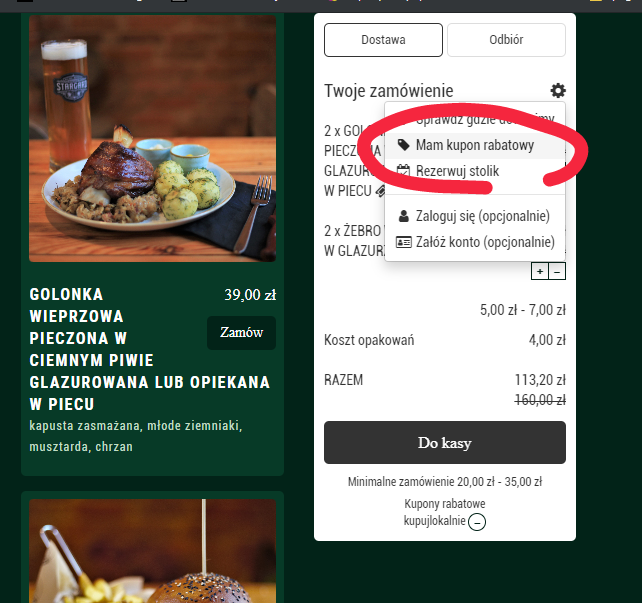
Task: Select Załóż konto (opcjonalnie) entry
Action: coord(475,242)
